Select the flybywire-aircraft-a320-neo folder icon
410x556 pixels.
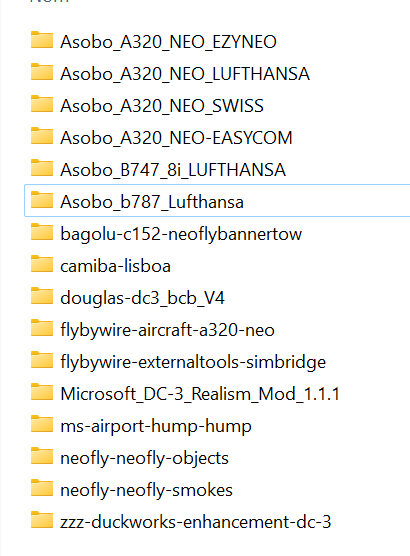[x=42, y=328]
